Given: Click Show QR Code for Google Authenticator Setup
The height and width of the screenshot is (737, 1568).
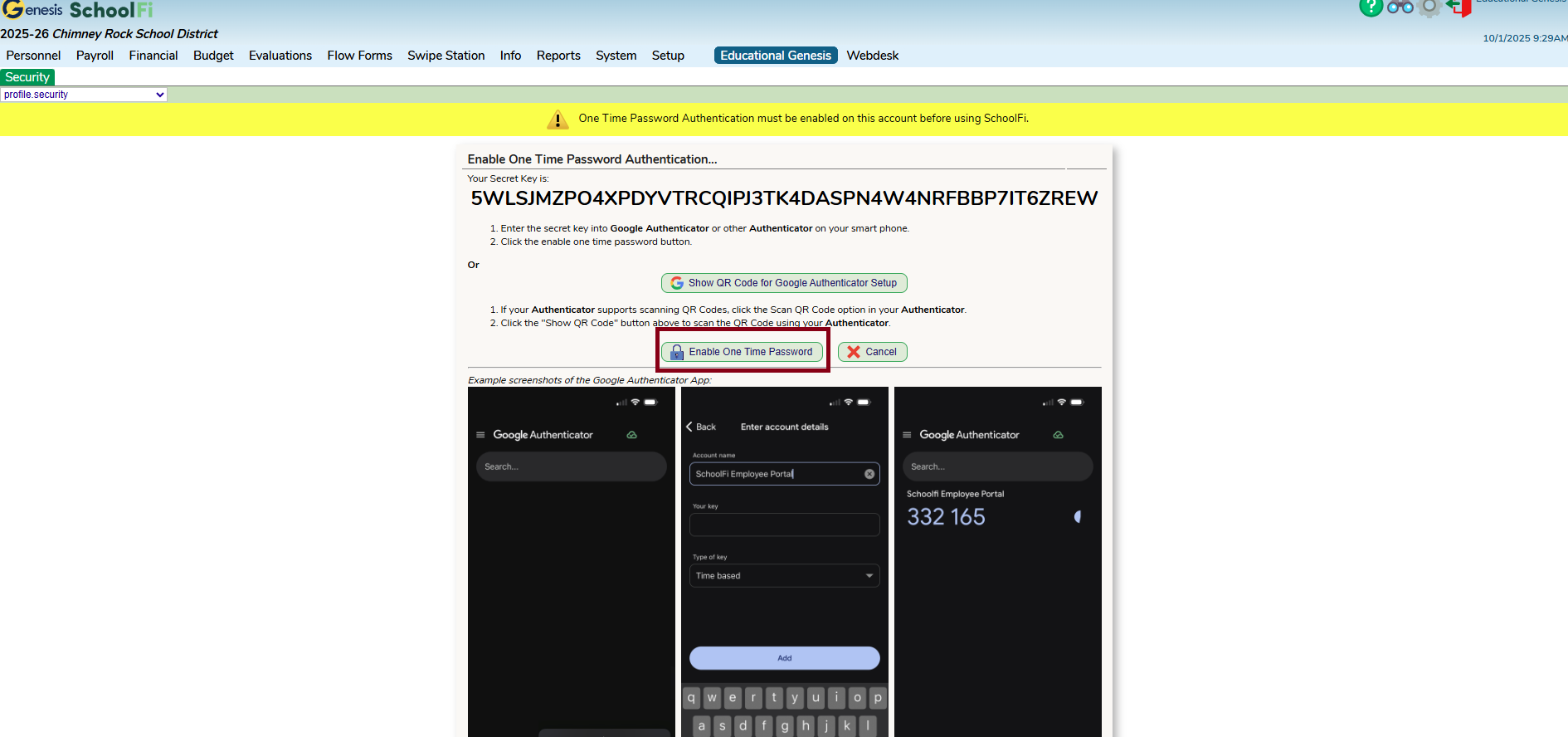Looking at the screenshot, I should click(x=784, y=283).
